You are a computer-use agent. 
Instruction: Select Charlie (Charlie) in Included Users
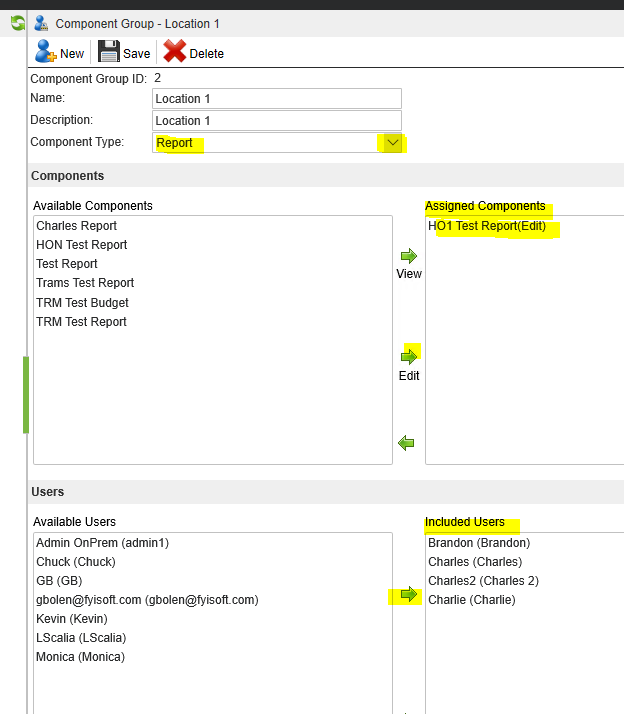click(472, 600)
